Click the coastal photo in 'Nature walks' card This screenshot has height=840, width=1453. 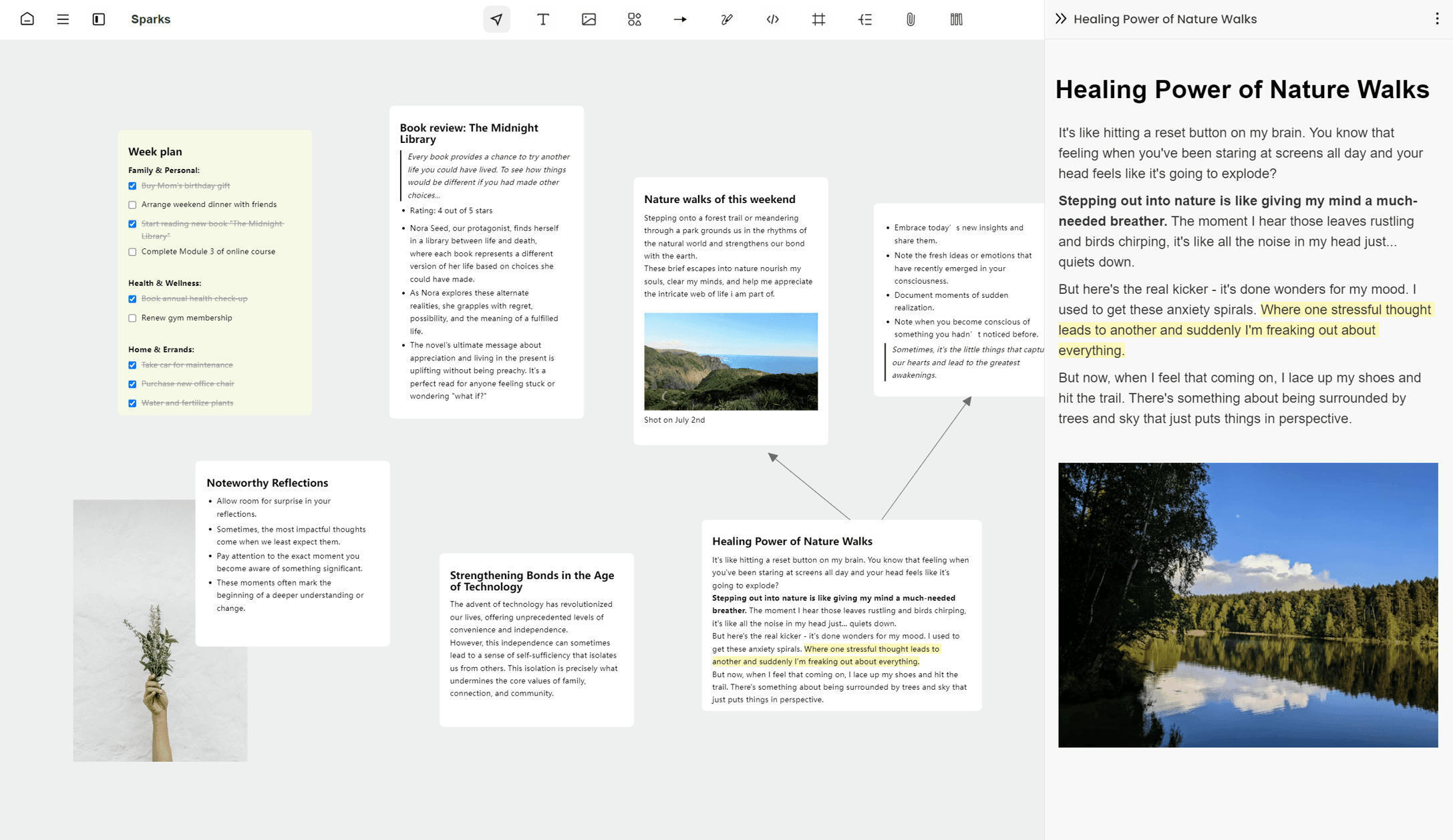click(x=730, y=361)
